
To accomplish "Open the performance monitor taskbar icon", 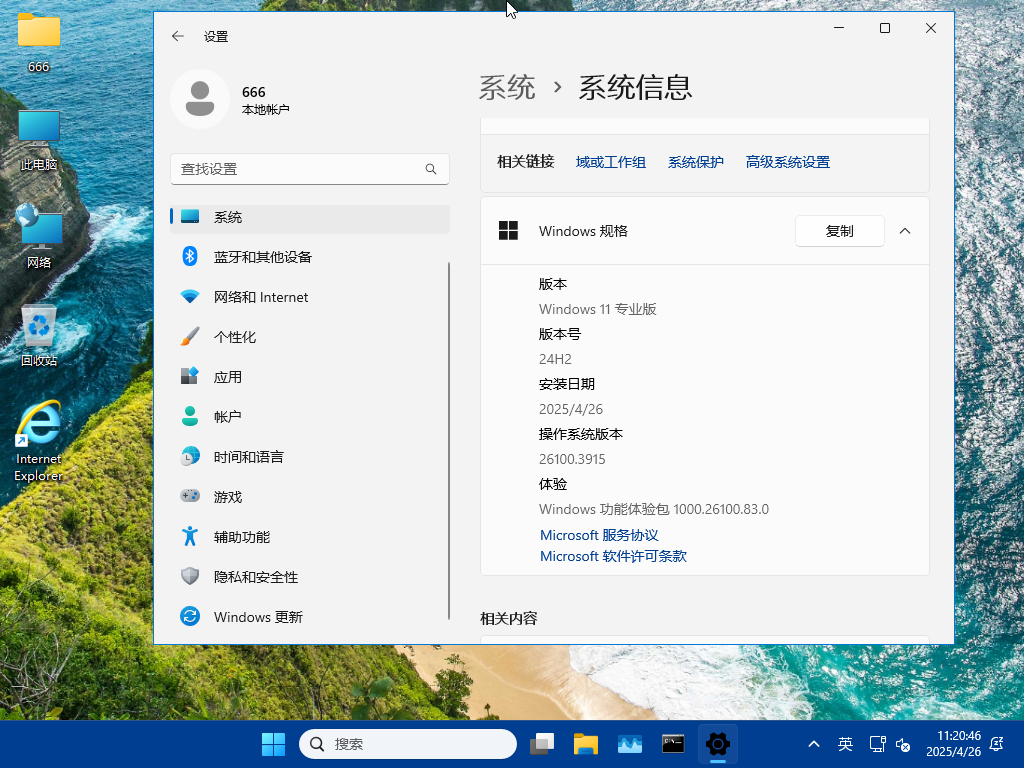I will click(630, 744).
